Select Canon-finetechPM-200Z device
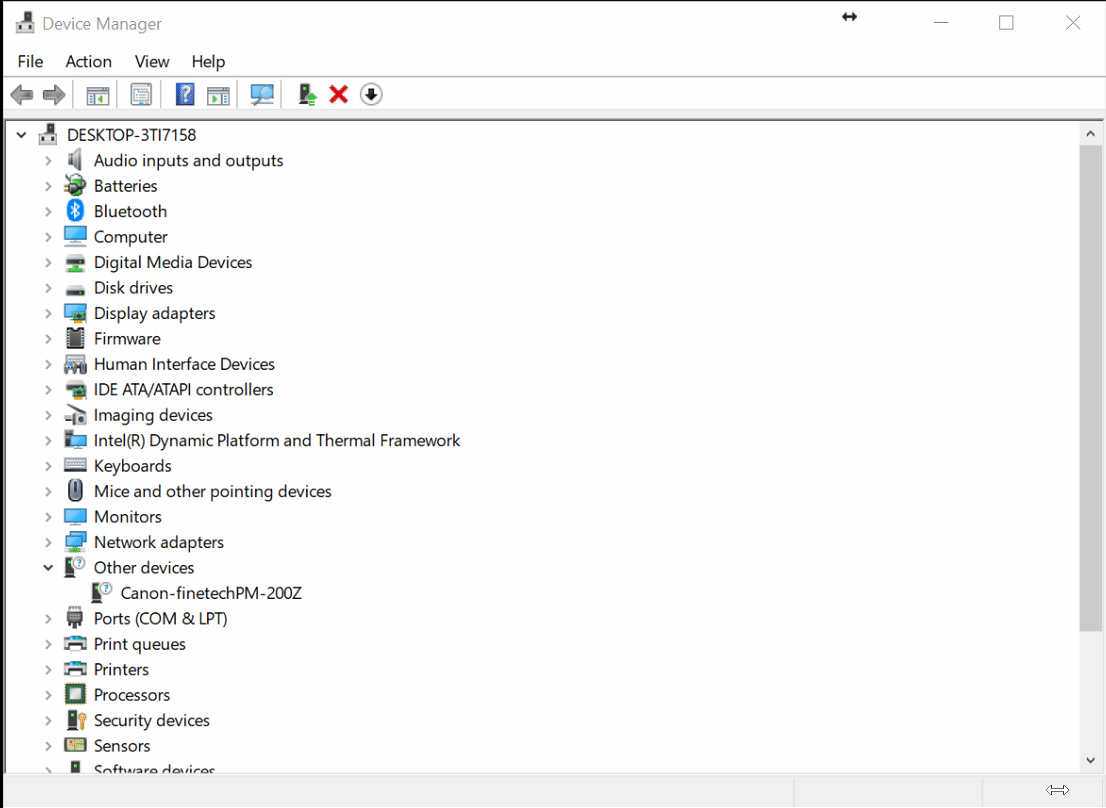 (211, 593)
